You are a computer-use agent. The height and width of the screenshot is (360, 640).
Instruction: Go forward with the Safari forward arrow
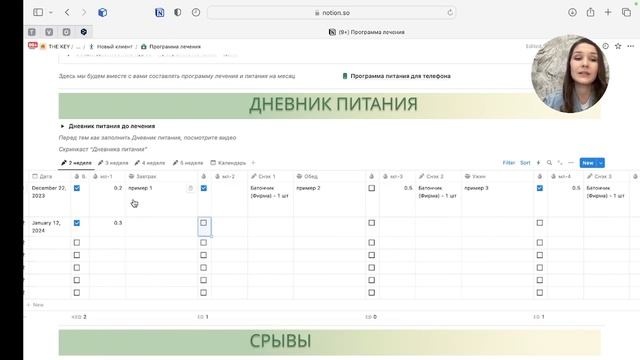tap(84, 12)
